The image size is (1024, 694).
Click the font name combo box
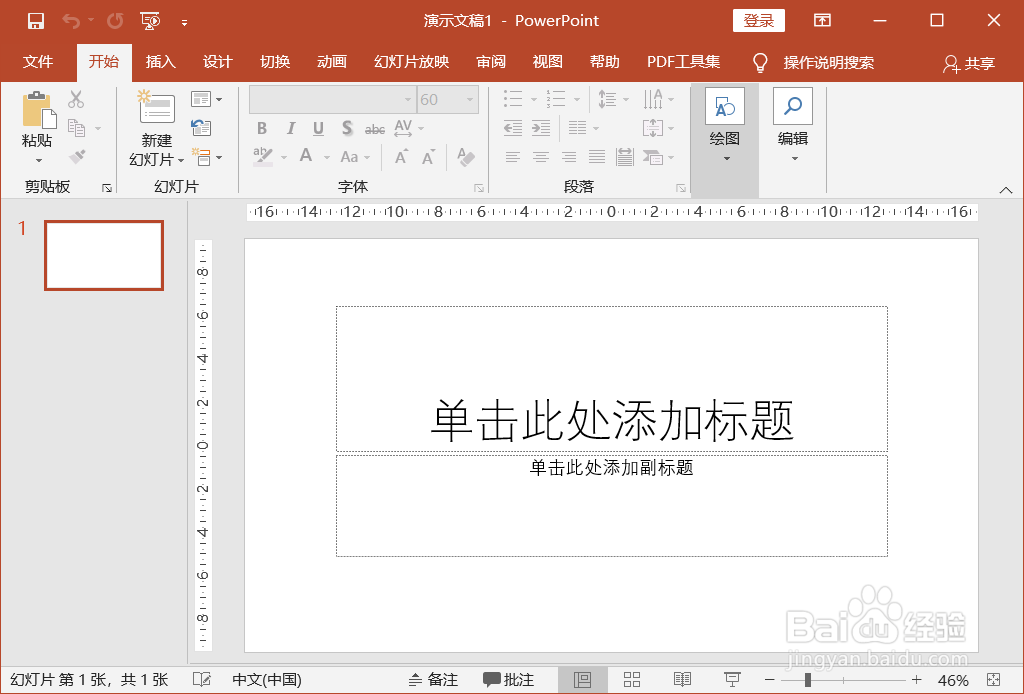coord(332,100)
